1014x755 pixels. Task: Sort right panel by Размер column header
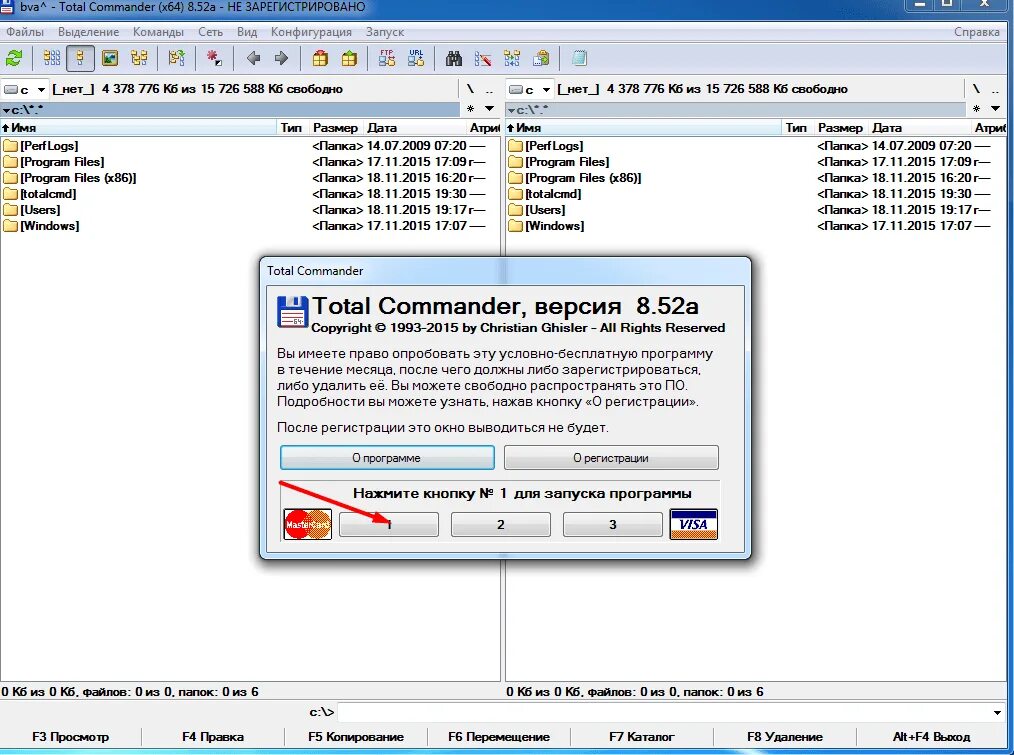[x=840, y=127]
